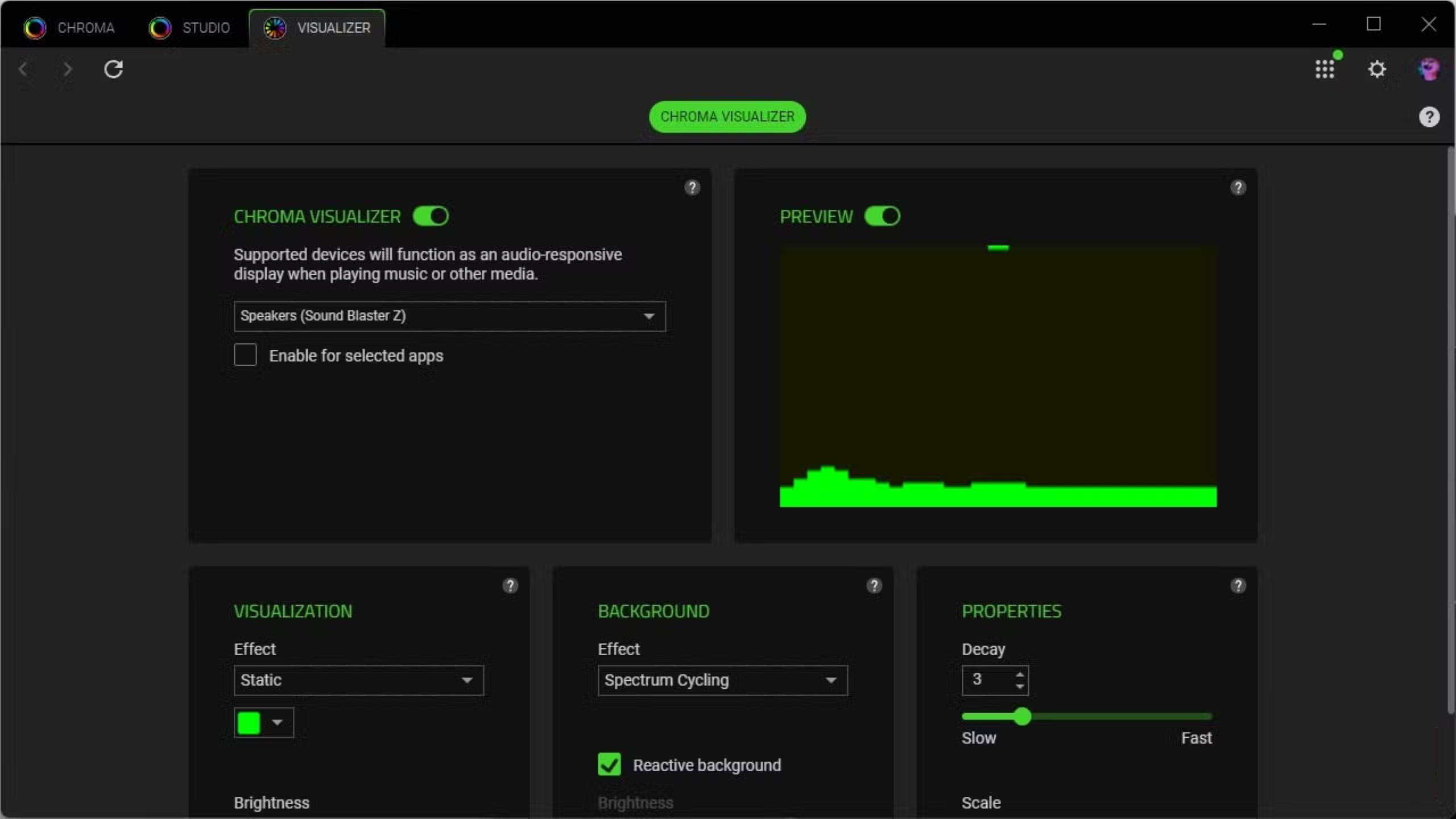Check Enable for selected apps
Image resolution: width=1456 pixels, height=819 pixels.
pyautogui.click(x=245, y=355)
